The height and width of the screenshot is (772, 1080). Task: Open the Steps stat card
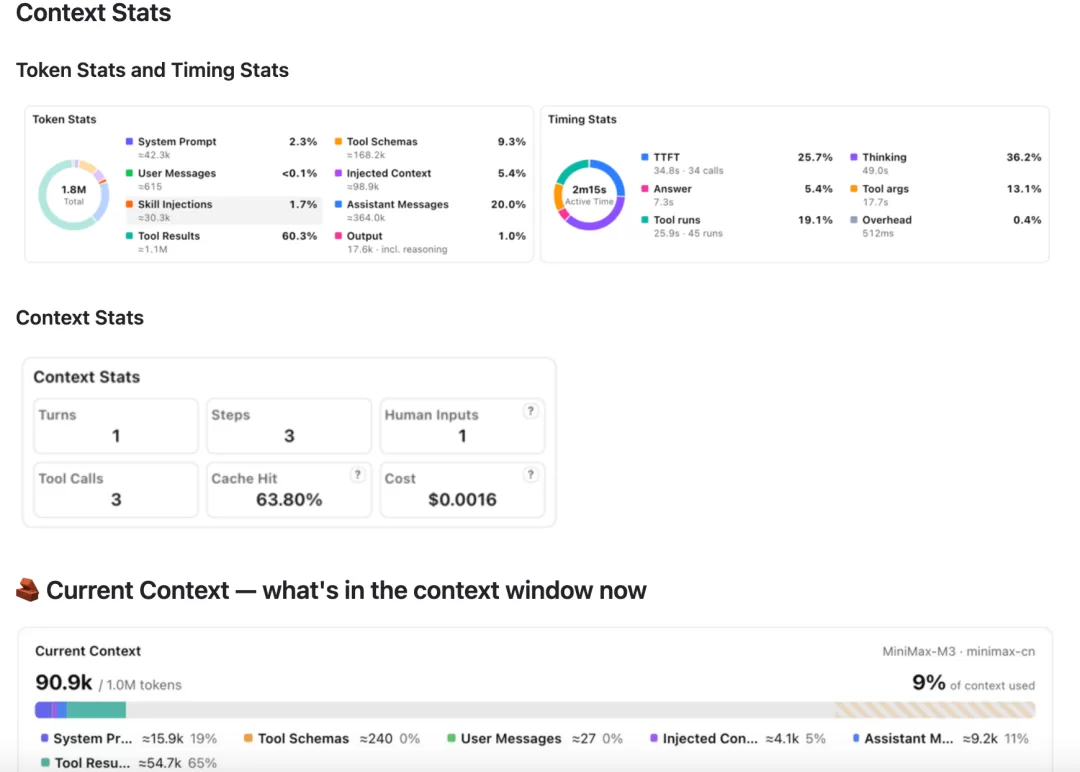[289, 426]
